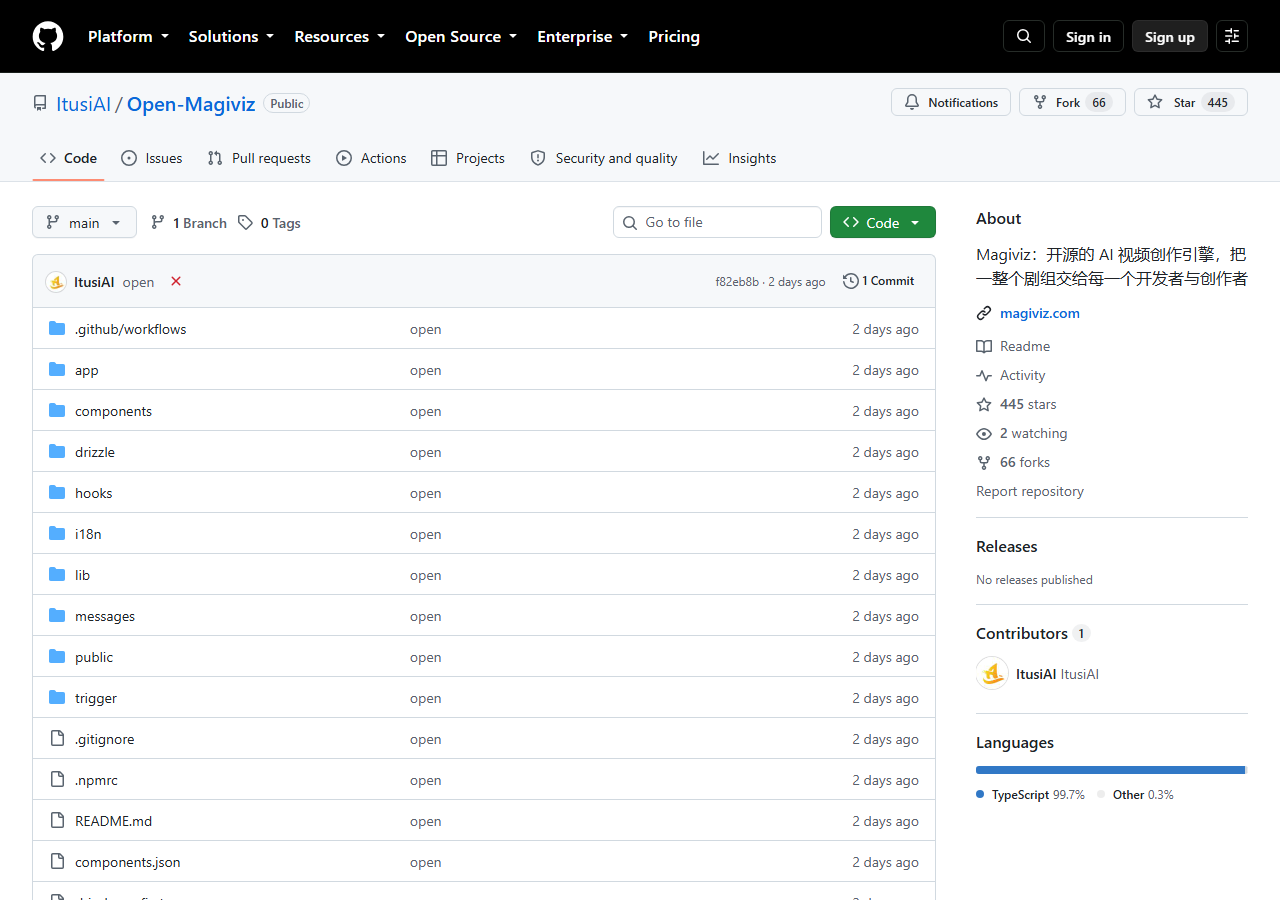Image resolution: width=1280 pixels, height=900 pixels.
Task: Click the ItusiAI contributor avatar
Action: [x=992, y=673]
